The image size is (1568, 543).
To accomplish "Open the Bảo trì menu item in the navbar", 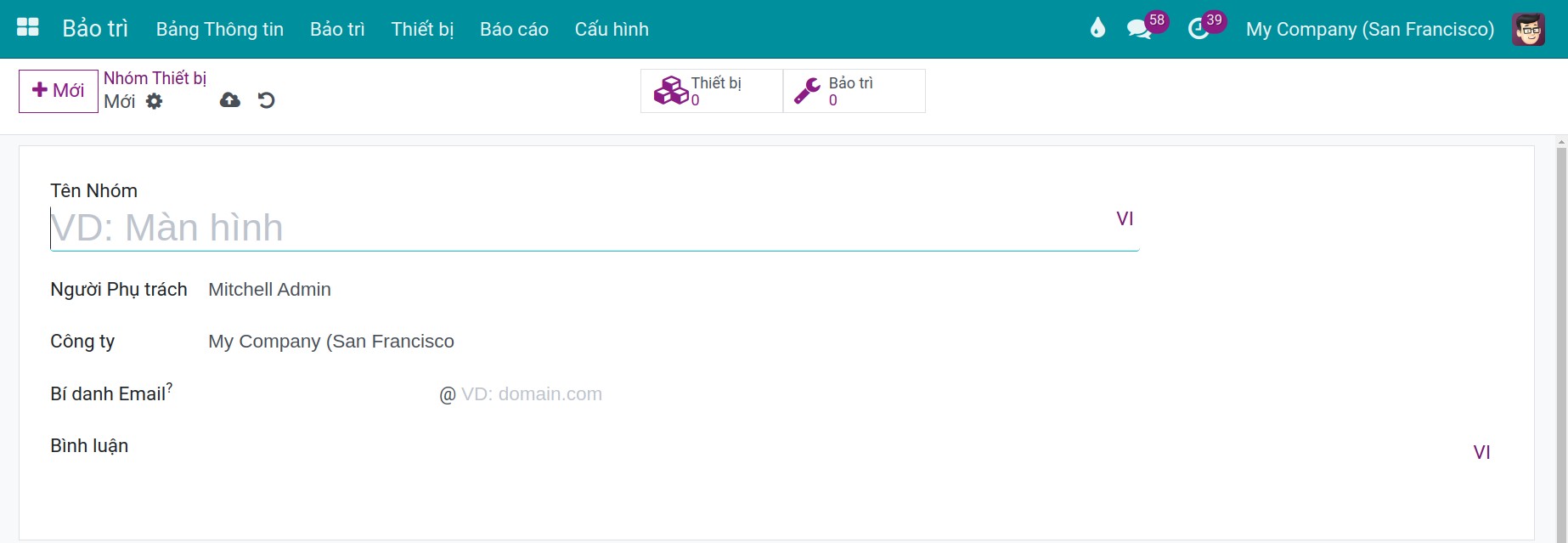I will [x=337, y=29].
